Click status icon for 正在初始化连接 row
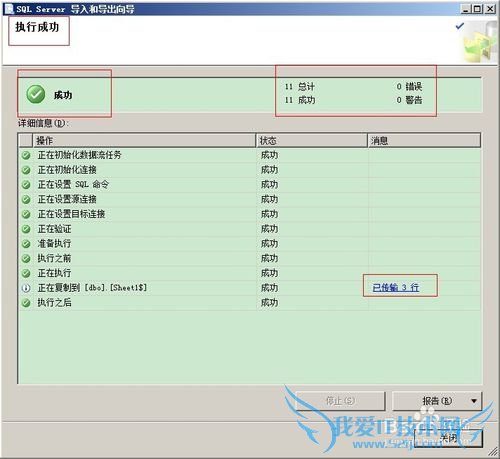 click(26, 170)
